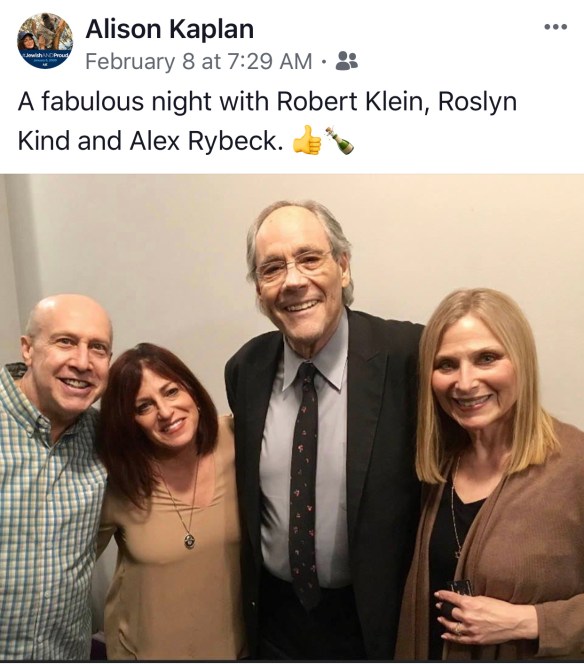
Task: Click the Jewish and Proud profile frame badge
Action: [x=45, y=59]
